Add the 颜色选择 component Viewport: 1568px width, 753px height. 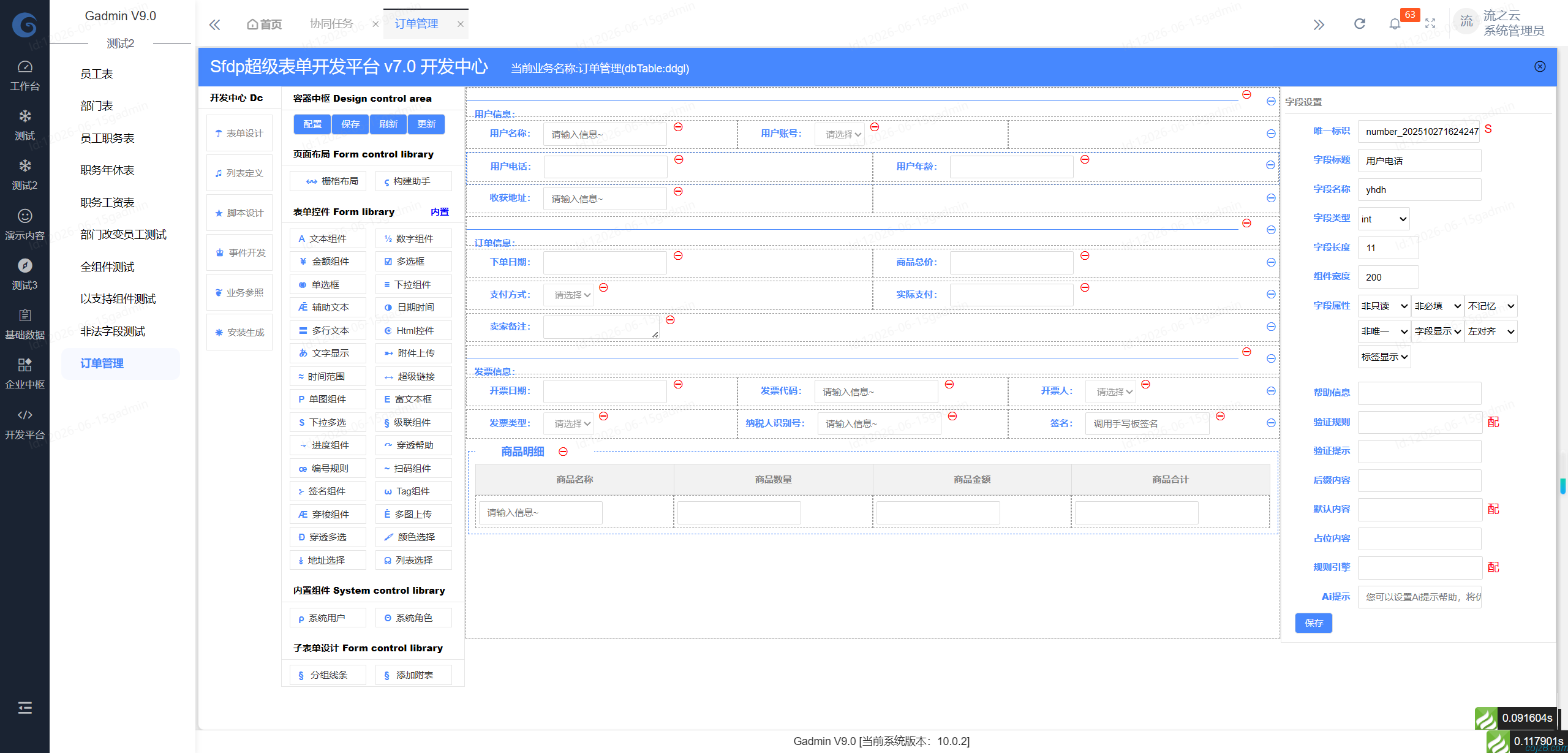(413, 537)
